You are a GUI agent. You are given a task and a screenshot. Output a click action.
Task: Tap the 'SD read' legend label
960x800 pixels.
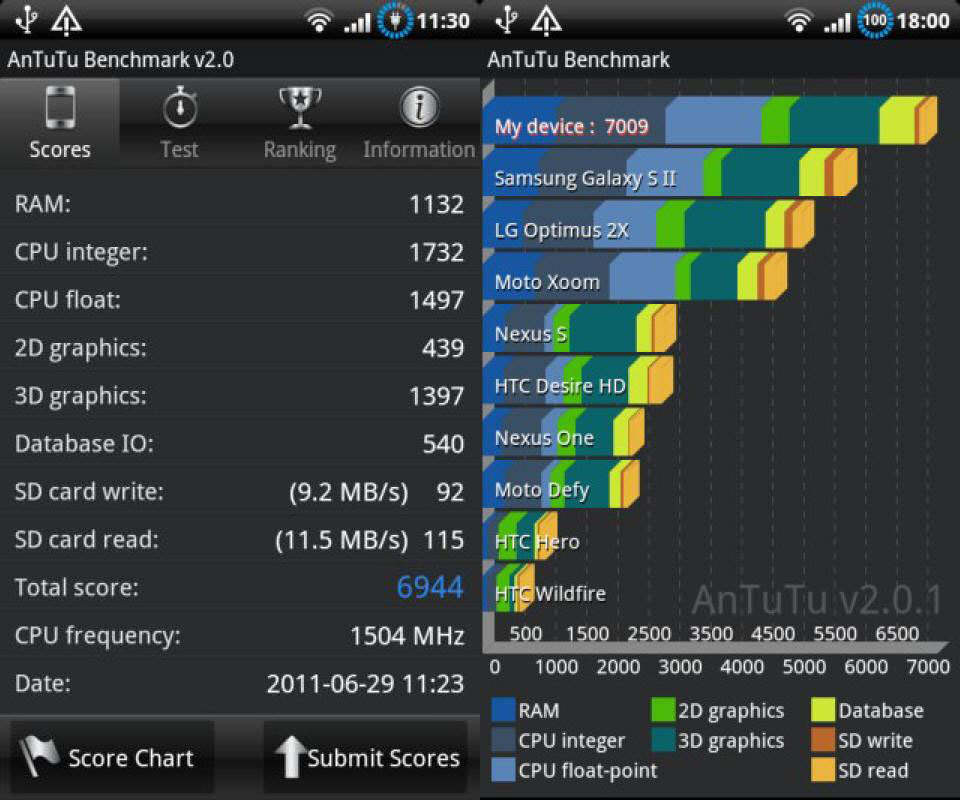(873, 771)
